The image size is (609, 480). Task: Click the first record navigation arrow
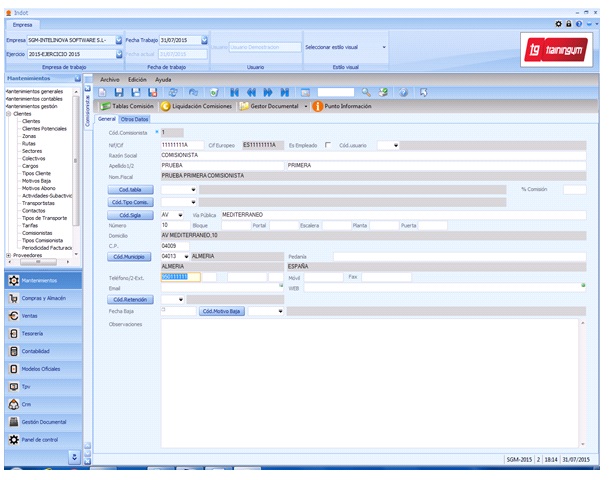coord(236,92)
